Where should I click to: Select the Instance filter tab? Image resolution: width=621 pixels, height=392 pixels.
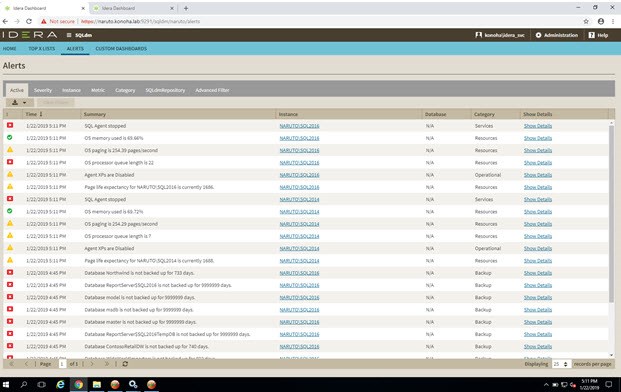click(71, 90)
